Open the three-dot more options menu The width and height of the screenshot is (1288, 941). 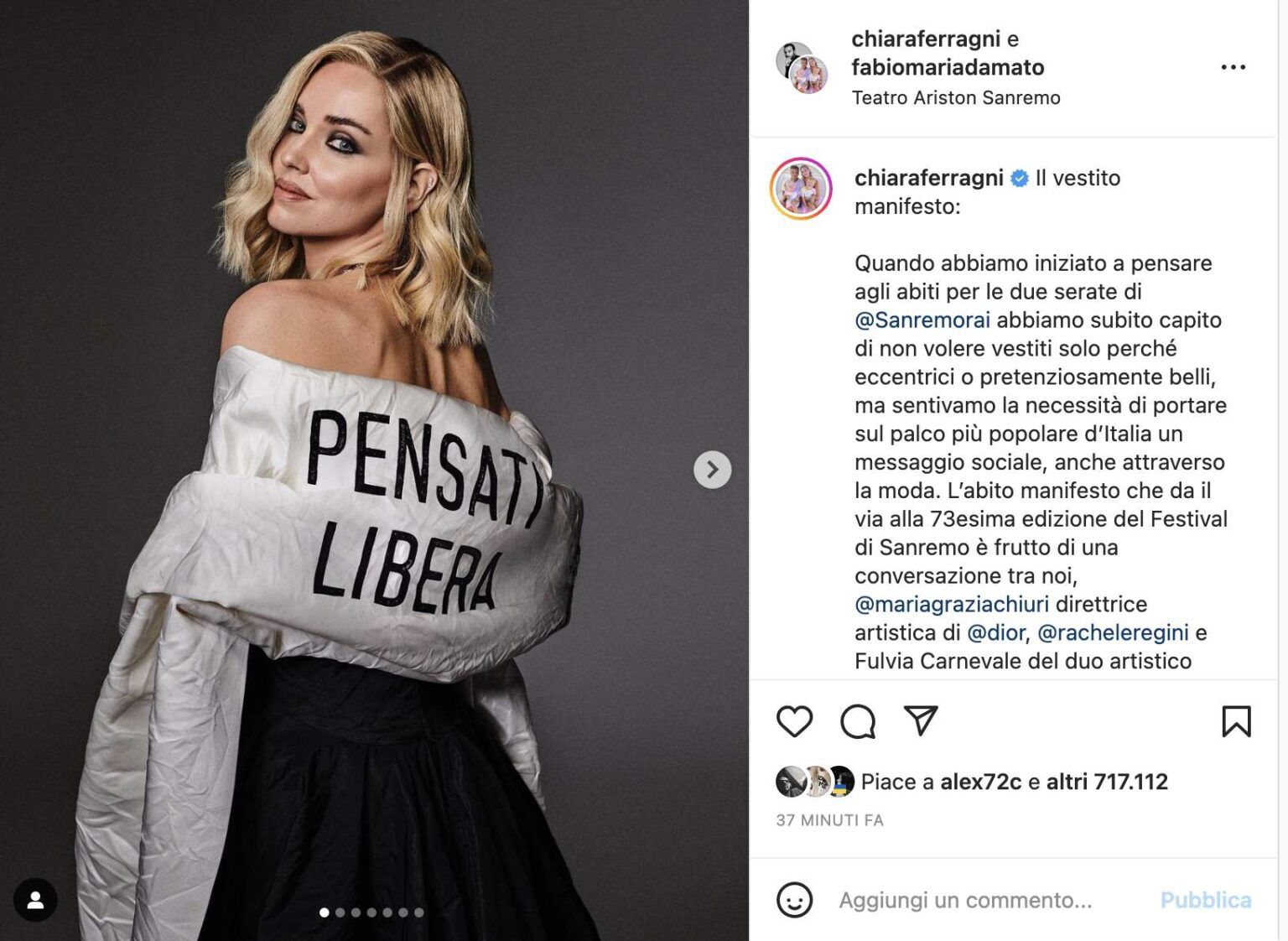[x=1233, y=67]
